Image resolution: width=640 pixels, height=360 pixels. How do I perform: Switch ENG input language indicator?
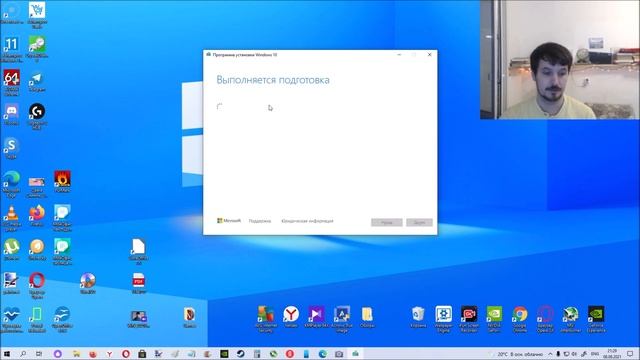pyautogui.click(x=595, y=354)
